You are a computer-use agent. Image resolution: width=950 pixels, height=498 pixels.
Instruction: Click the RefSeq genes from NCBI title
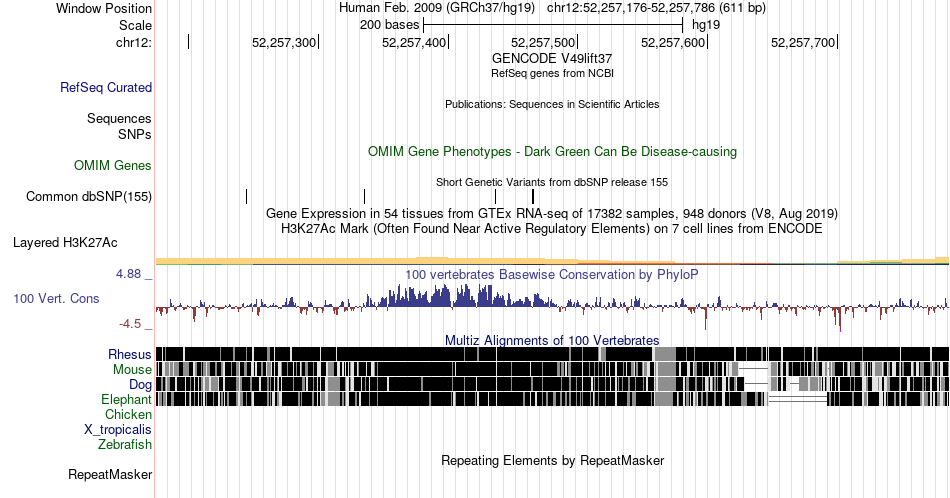(552, 73)
